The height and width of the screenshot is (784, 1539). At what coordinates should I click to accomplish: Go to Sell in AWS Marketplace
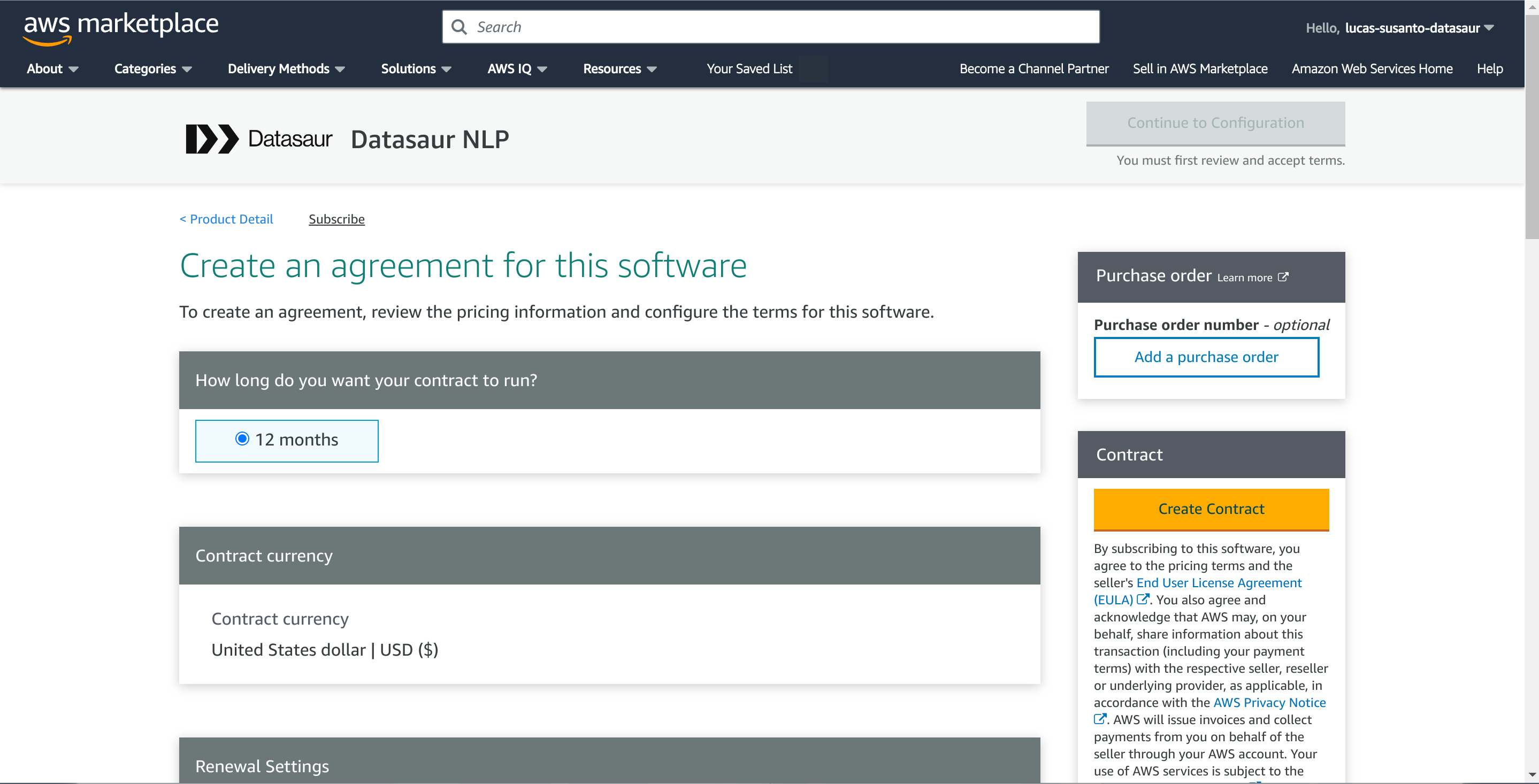1200,68
